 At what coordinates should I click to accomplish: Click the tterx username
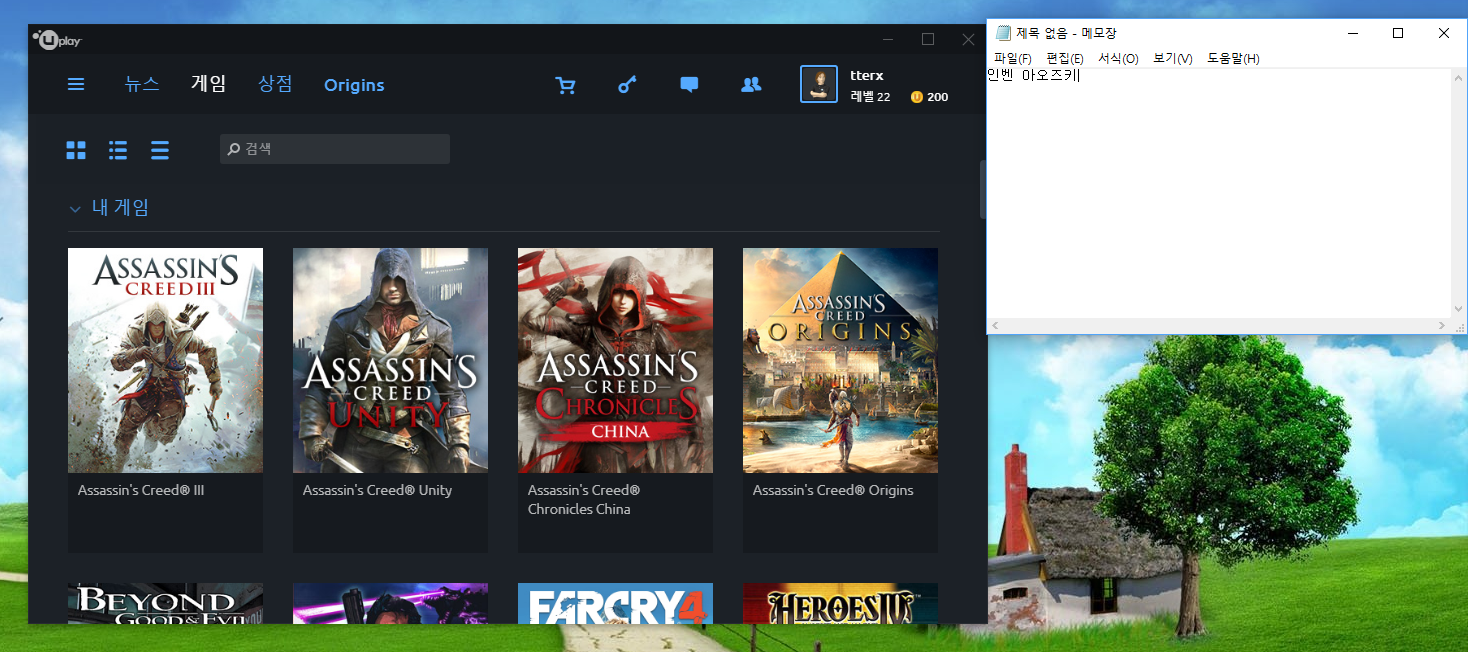pyautogui.click(x=867, y=76)
